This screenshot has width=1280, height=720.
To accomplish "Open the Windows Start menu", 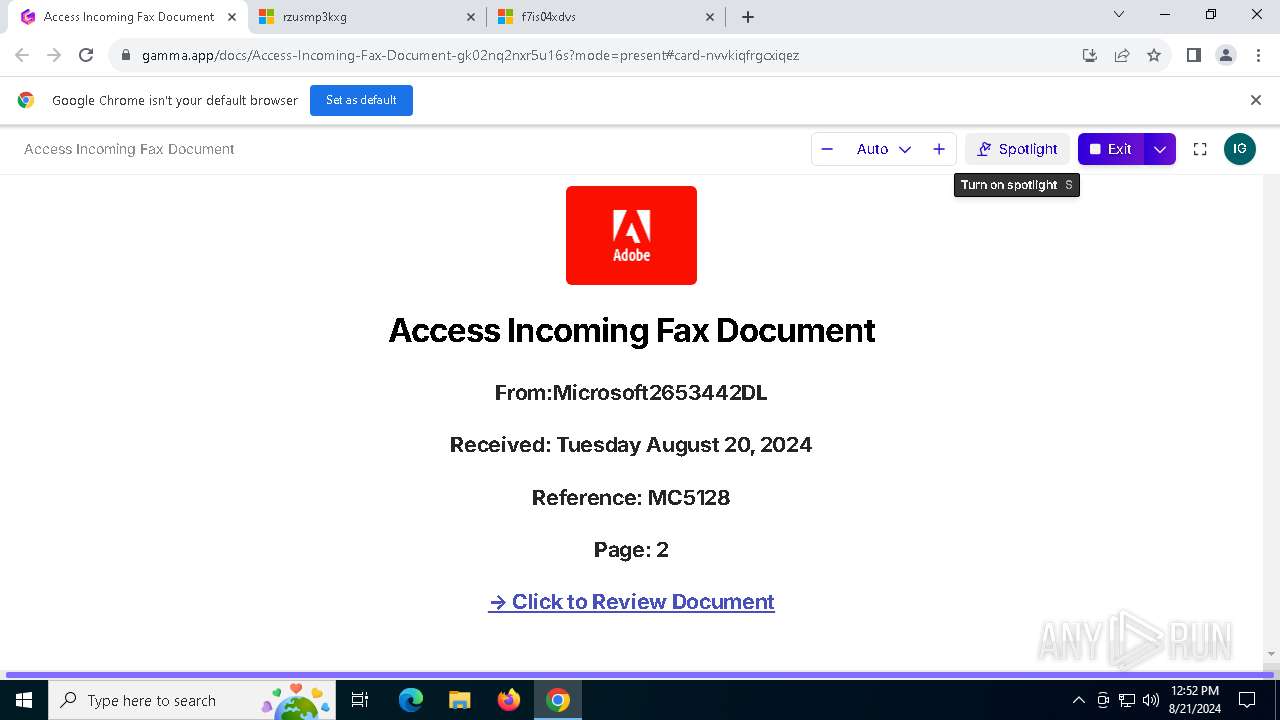I will tap(23, 700).
